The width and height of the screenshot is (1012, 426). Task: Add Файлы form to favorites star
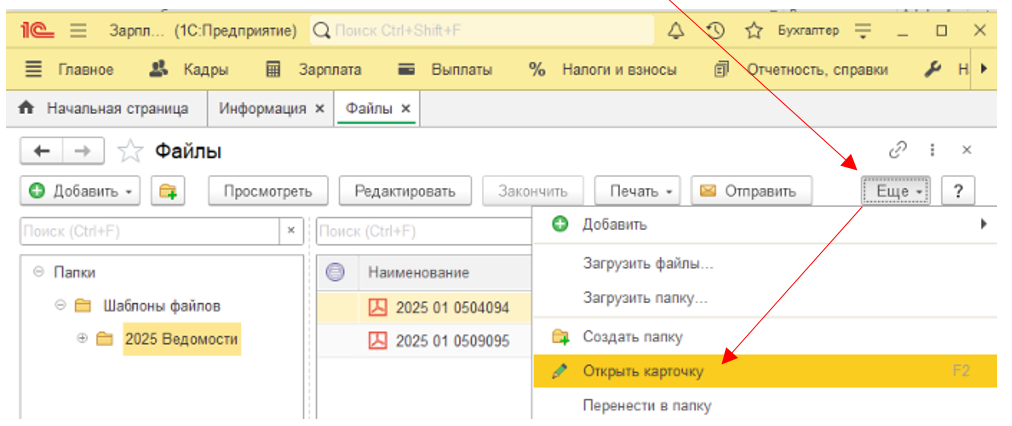point(130,152)
